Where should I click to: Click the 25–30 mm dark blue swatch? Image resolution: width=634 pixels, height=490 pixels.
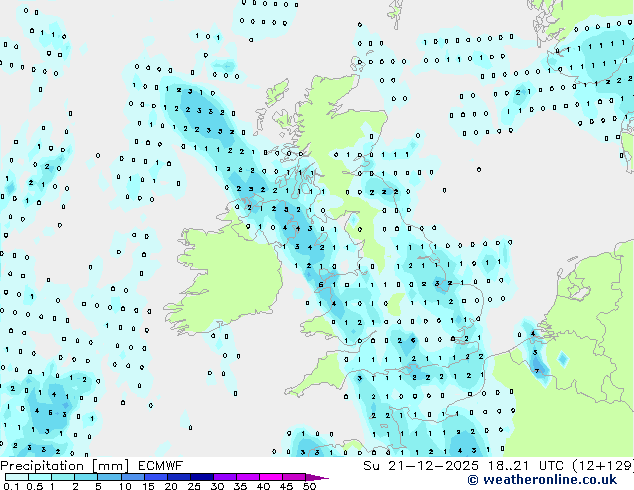[202, 477]
